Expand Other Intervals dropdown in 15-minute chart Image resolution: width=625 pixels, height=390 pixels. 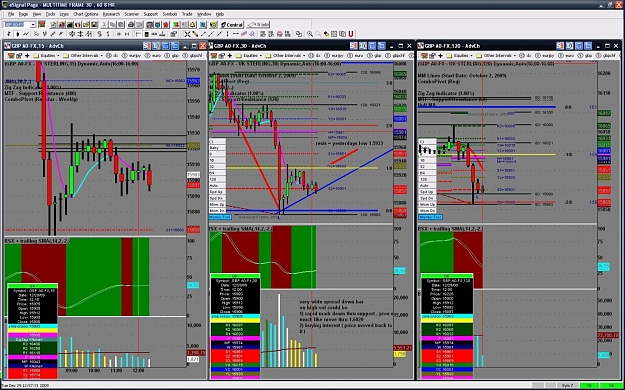coord(83,55)
